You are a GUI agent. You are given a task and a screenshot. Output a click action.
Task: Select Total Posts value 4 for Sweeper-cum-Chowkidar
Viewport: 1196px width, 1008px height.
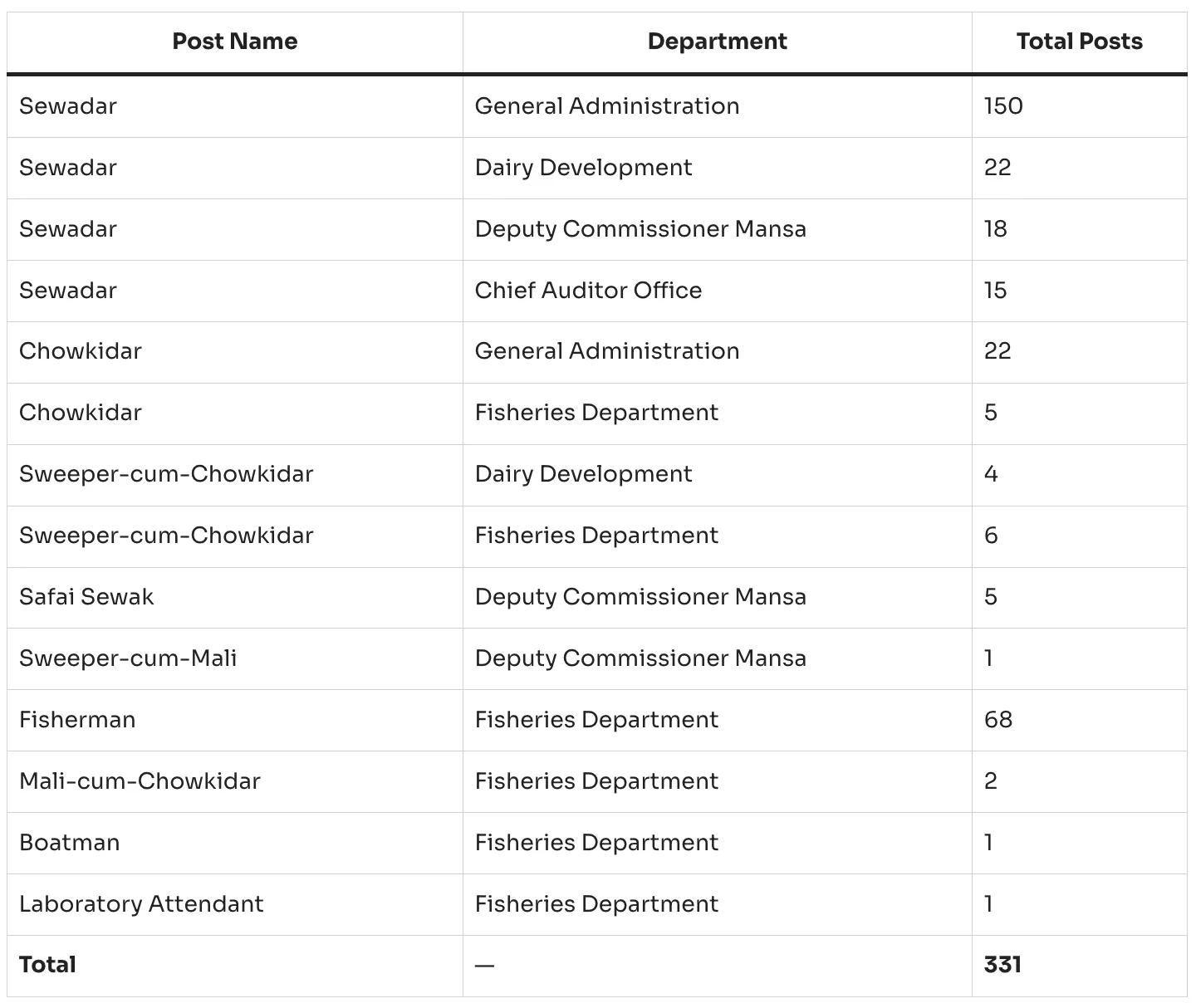991,474
